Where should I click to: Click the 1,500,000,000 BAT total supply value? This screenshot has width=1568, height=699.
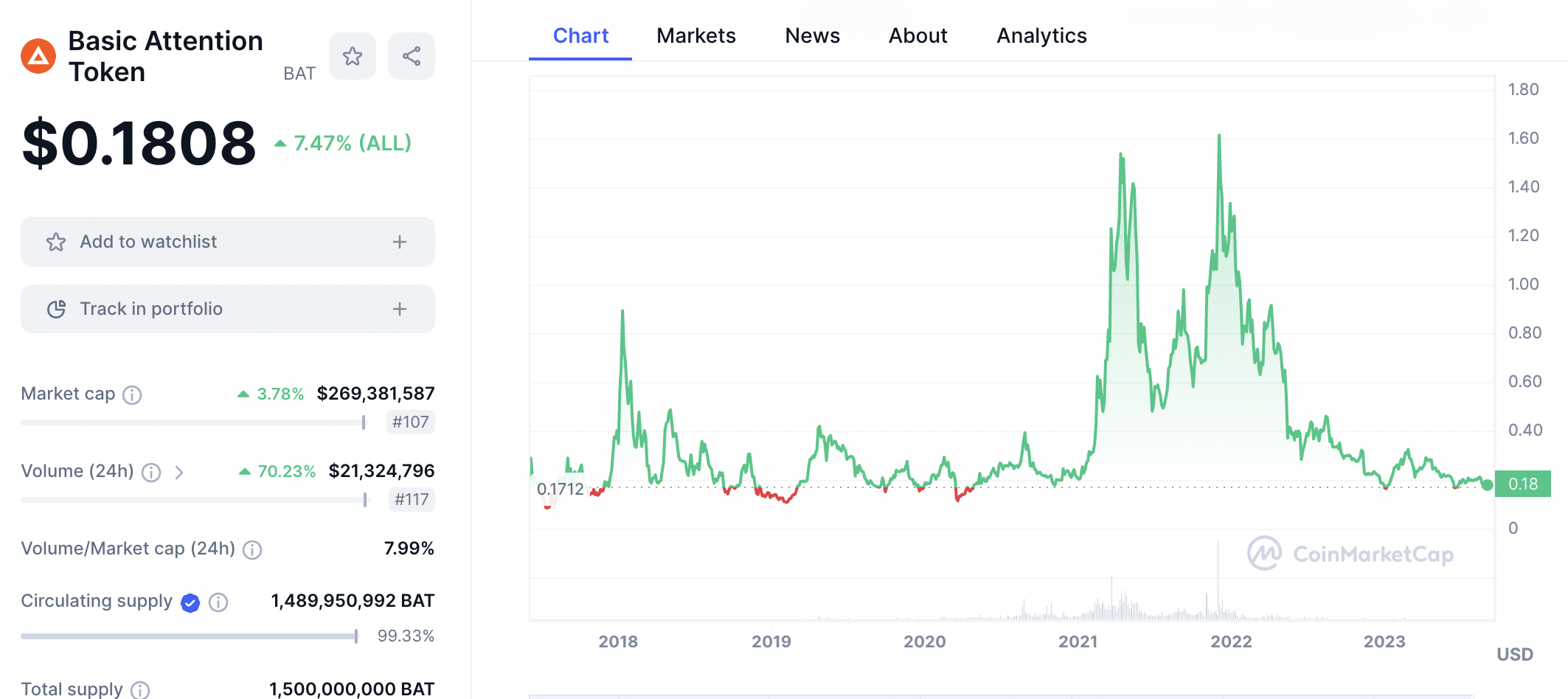[x=352, y=689]
